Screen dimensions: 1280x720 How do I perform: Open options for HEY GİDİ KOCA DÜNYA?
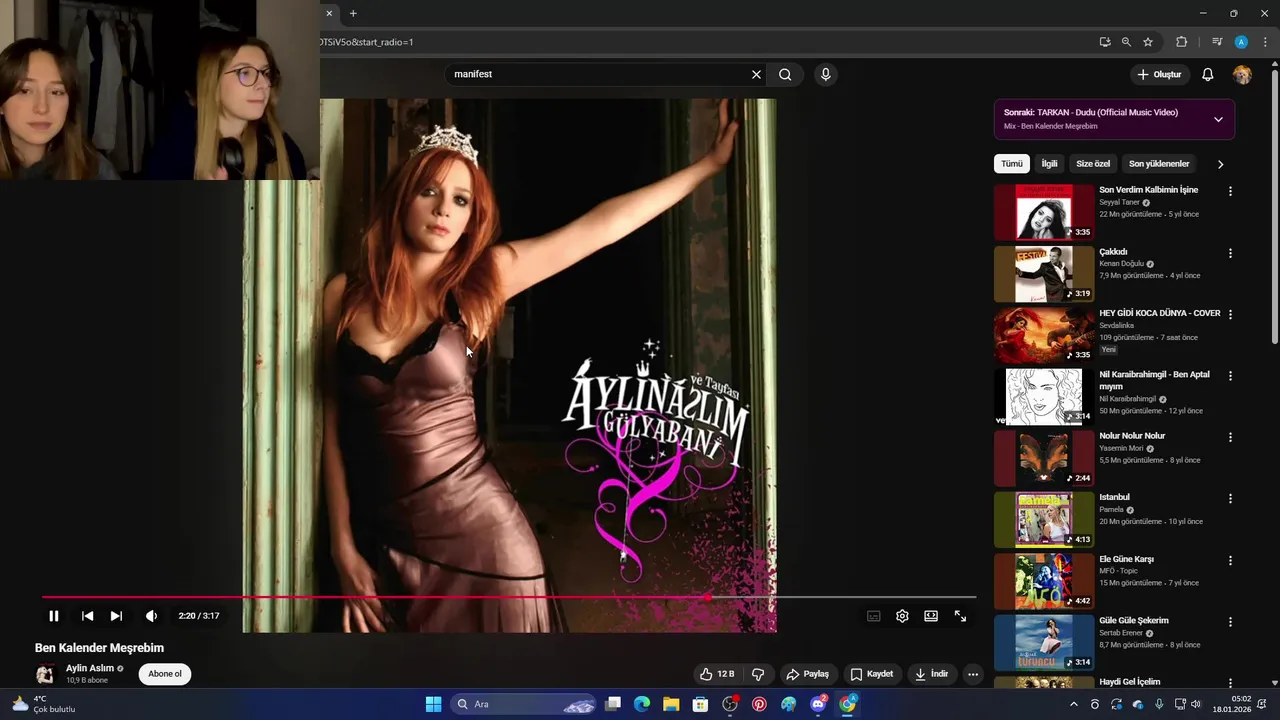pos(1230,314)
